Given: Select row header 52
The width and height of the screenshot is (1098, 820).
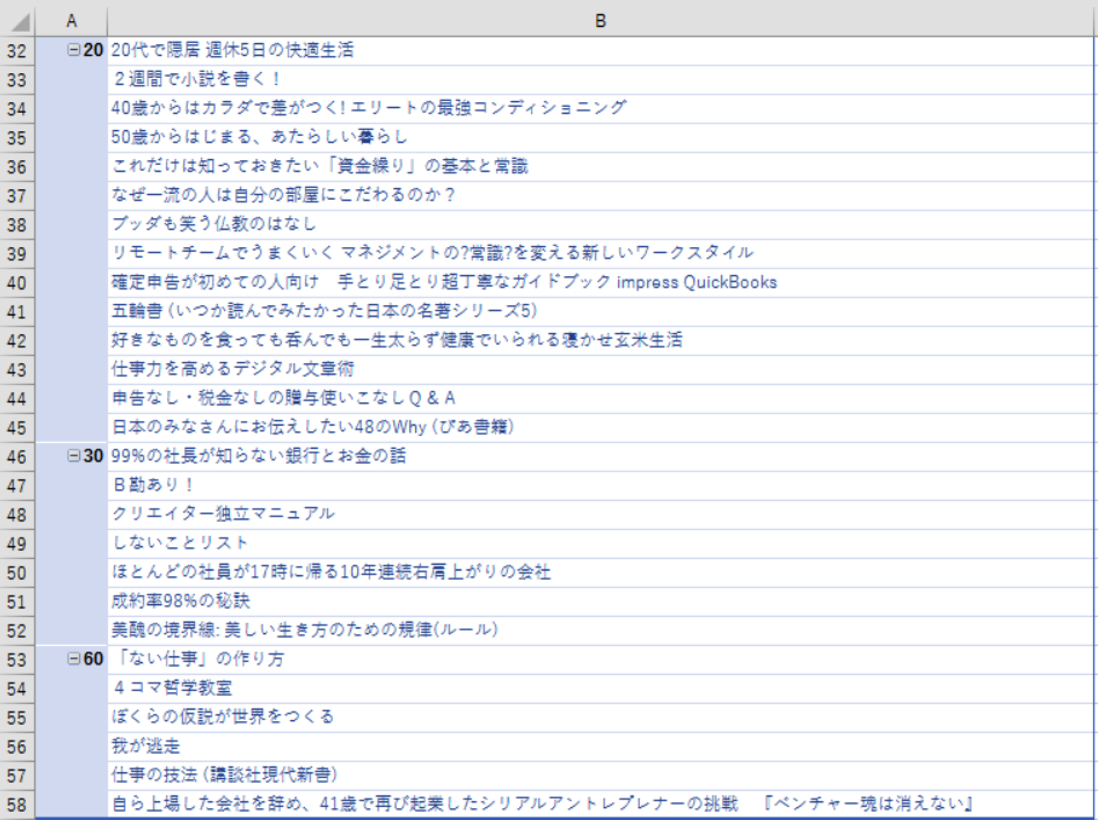Looking at the screenshot, I should click(18, 631).
